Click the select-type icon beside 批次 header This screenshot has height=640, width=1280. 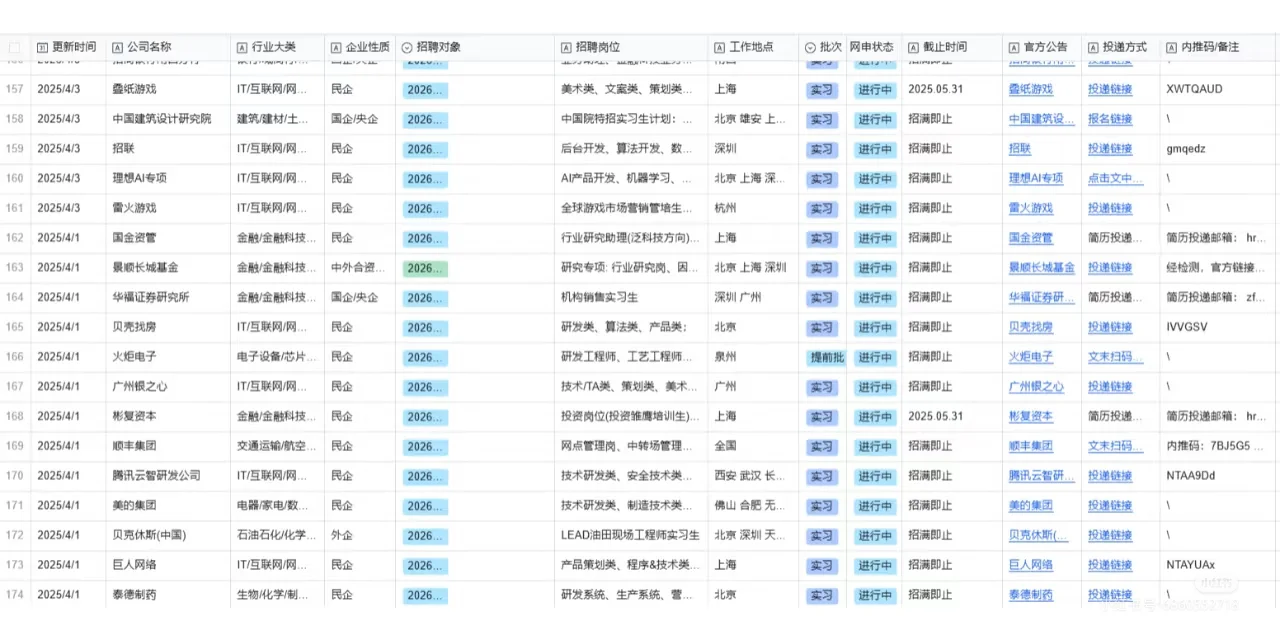tap(810, 47)
